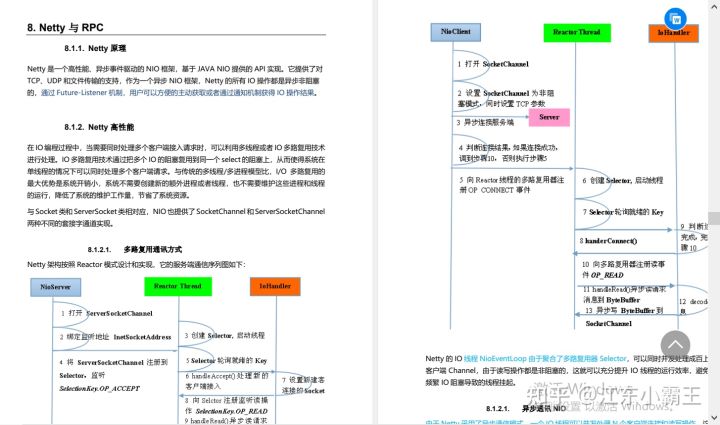Click the text "10 向多路复用器注册读事件"

click(623, 270)
